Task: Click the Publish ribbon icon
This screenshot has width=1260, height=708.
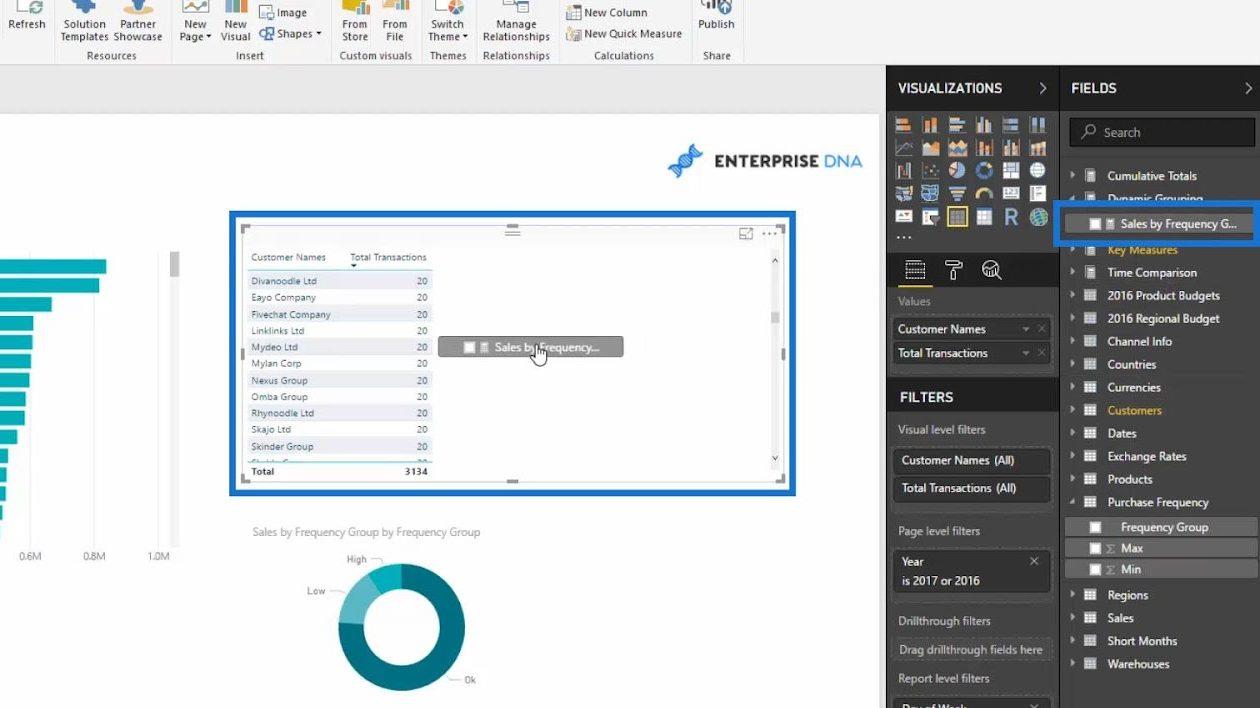Action: 716,16
